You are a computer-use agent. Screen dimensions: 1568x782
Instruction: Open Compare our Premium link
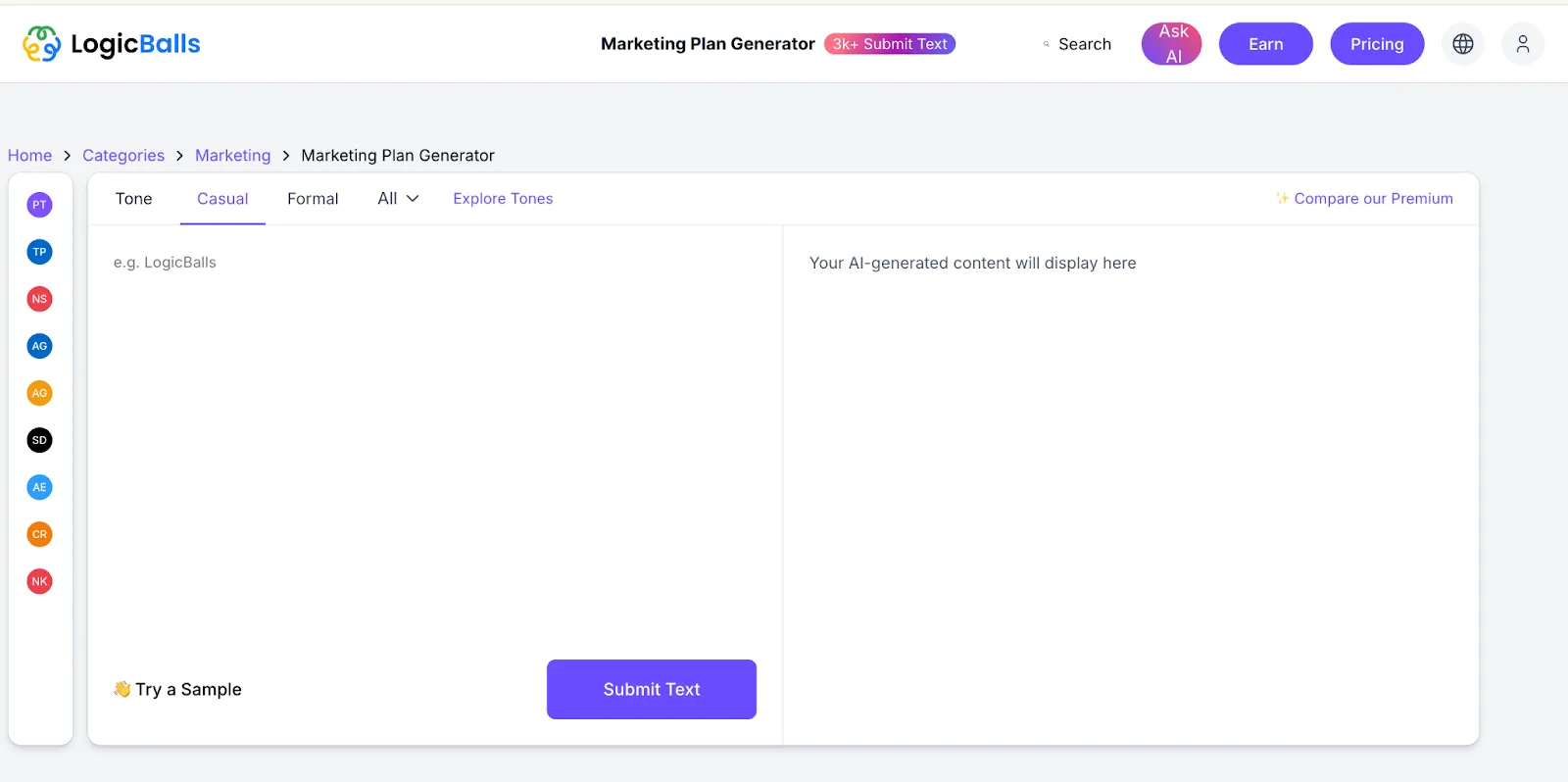click(x=1364, y=199)
